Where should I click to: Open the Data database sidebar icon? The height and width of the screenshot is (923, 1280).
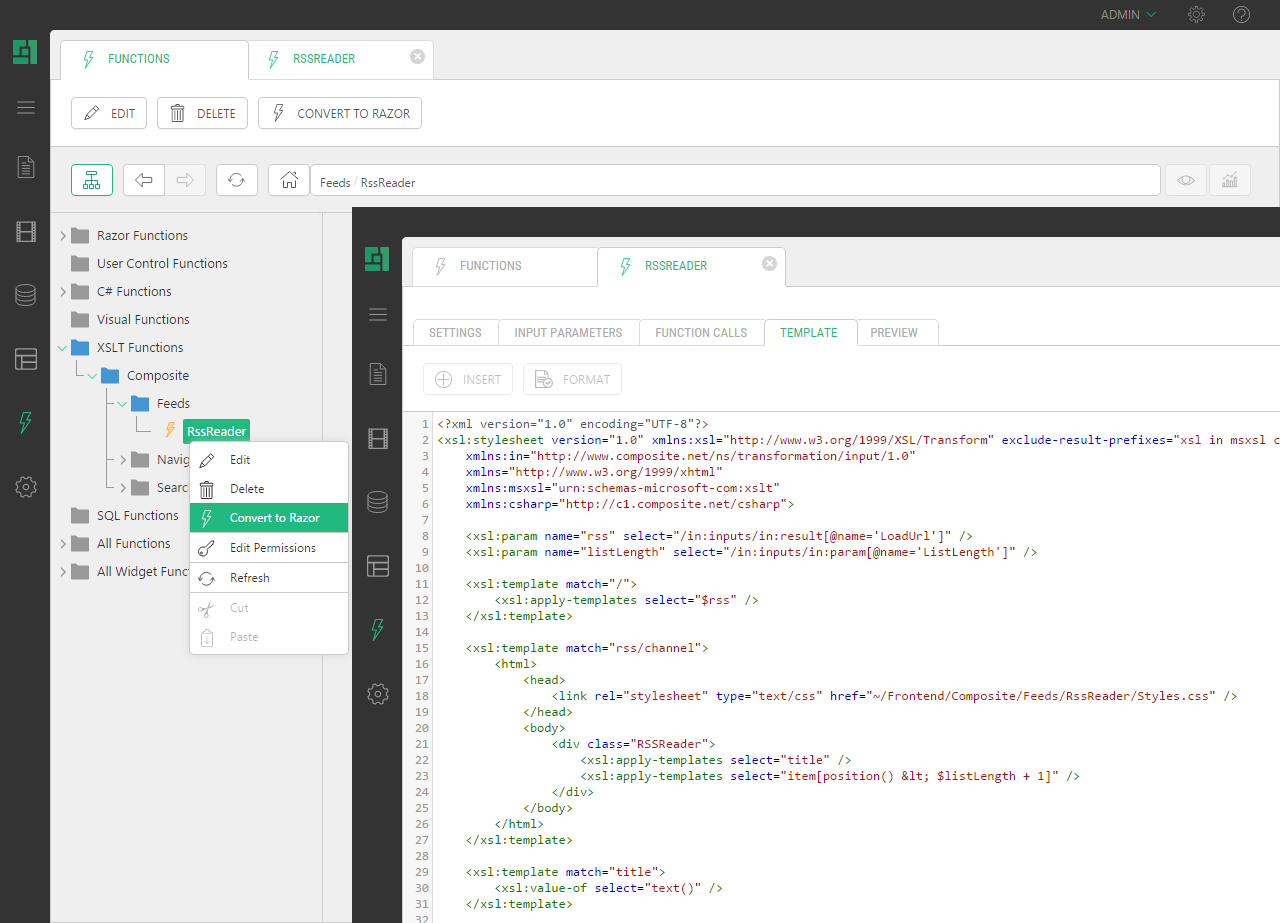(x=26, y=295)
